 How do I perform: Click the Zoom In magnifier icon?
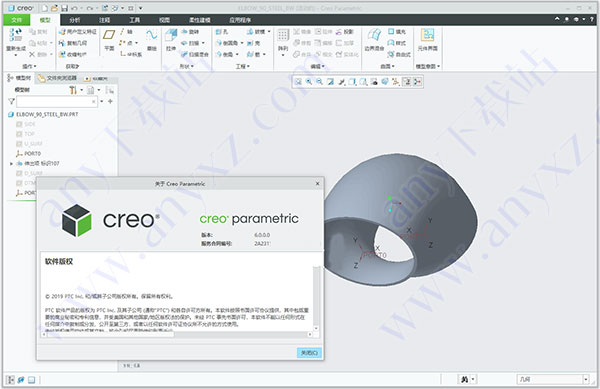pos(308,81)
